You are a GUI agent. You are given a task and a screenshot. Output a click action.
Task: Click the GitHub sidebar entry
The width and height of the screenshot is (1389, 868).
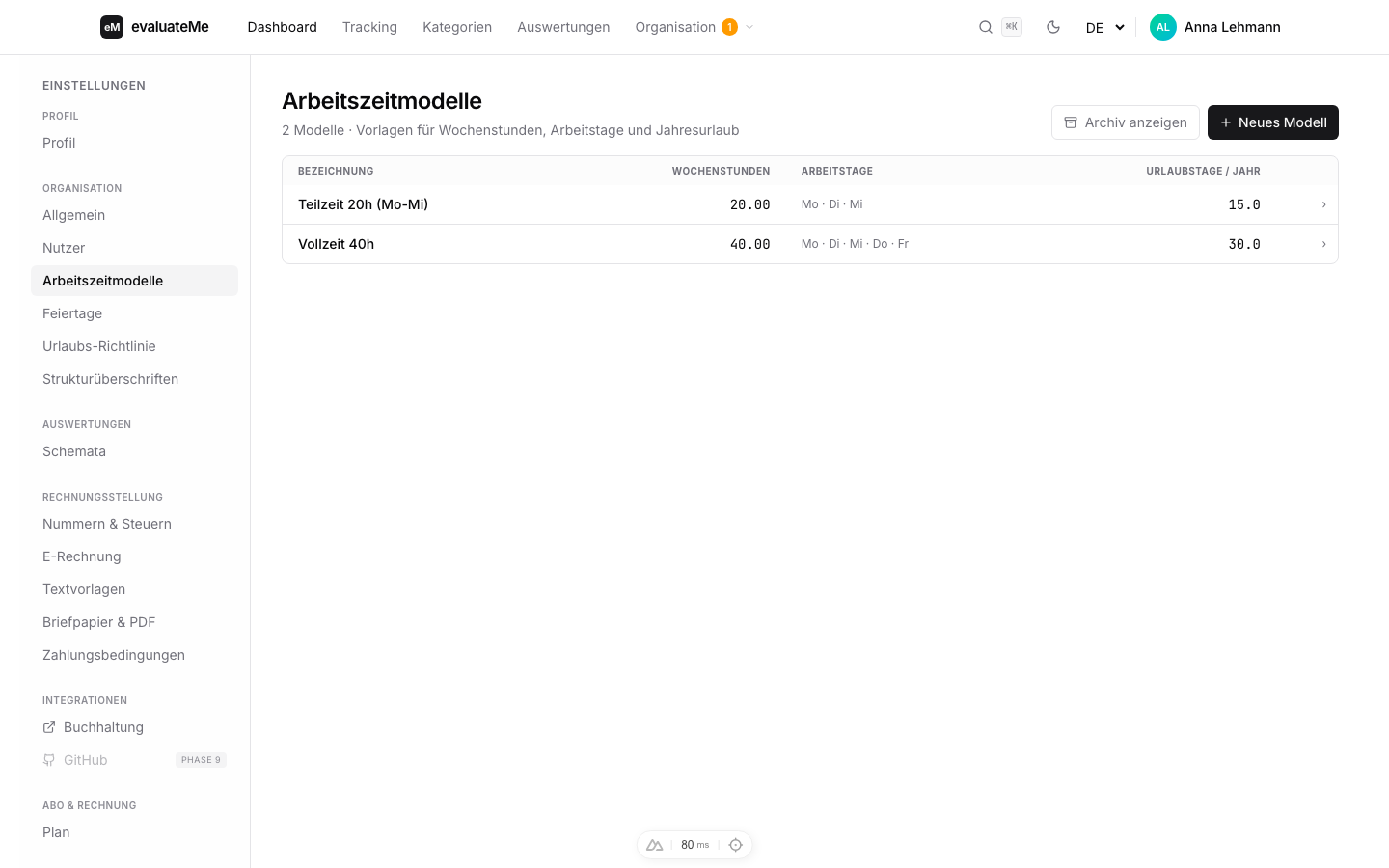[x=134, y=760]
